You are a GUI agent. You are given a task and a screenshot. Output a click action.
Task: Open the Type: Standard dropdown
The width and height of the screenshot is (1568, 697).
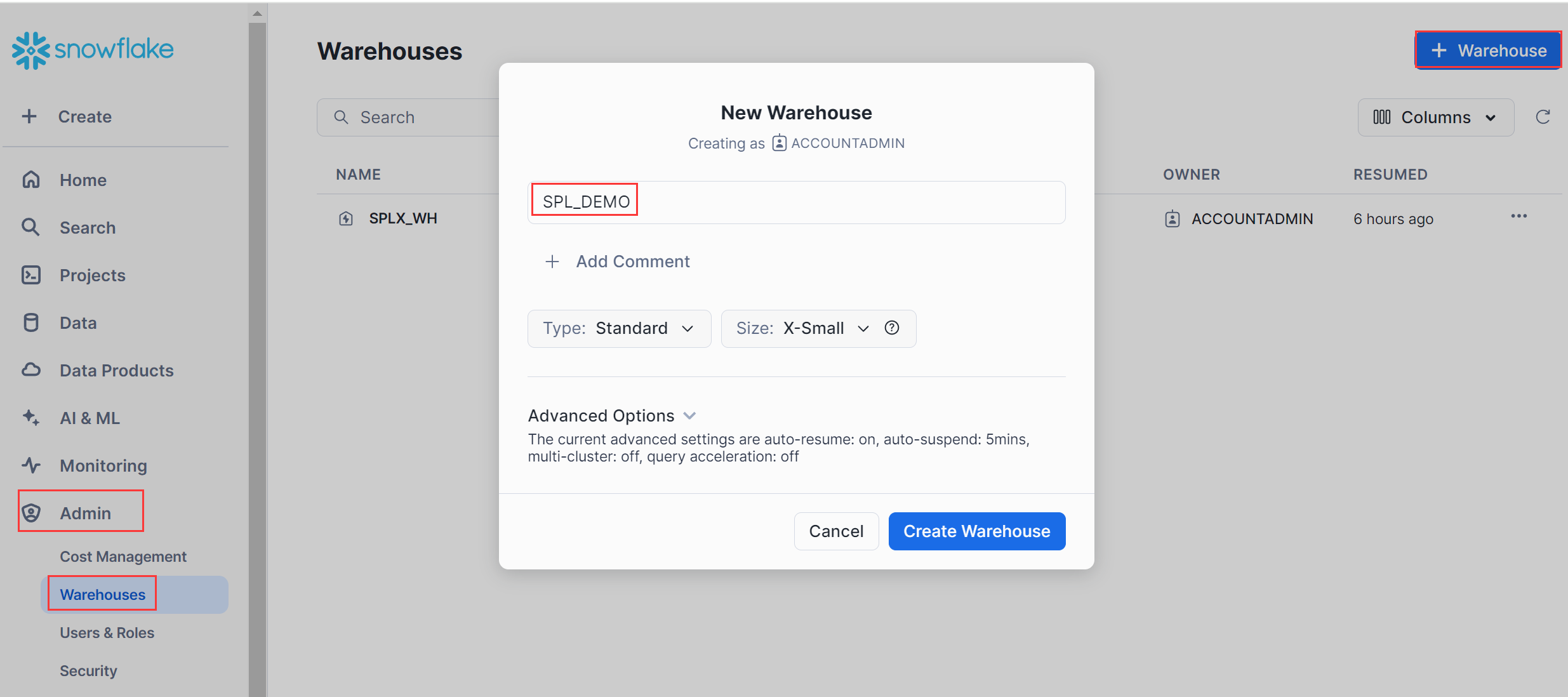coord(619,328)
